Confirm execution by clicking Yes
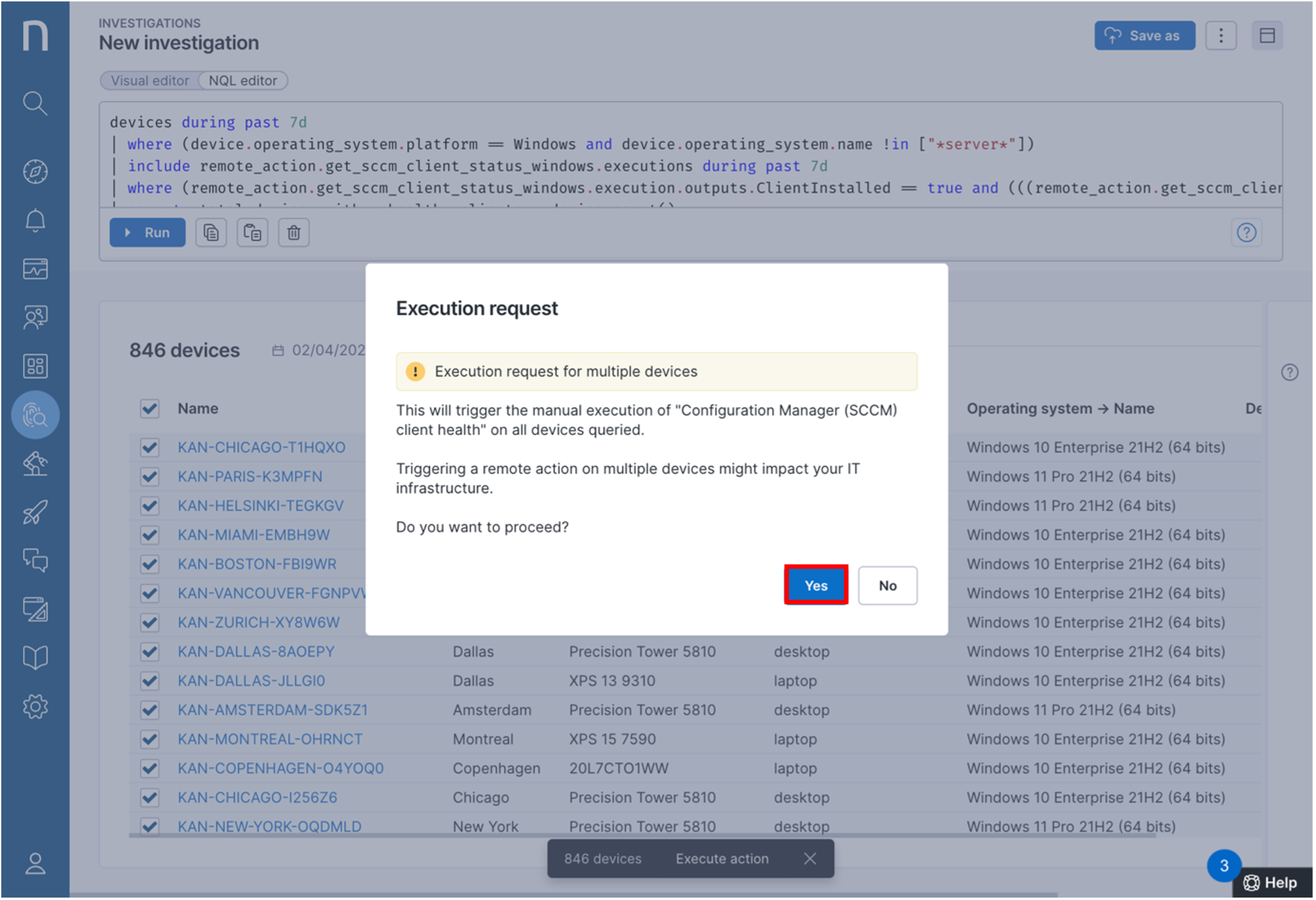The image size is (1316, 900). tap(816, 585)
